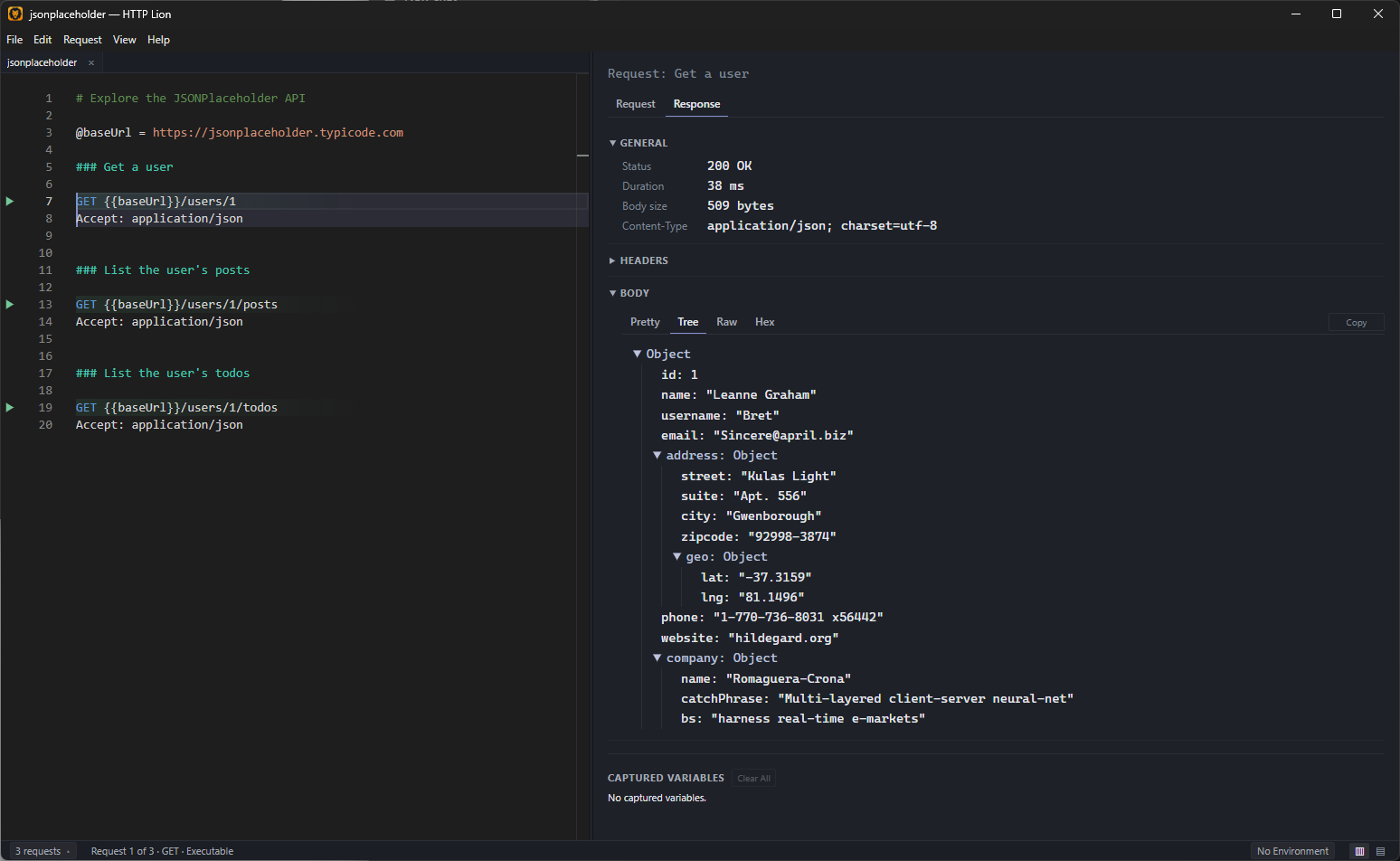Open the File menu

click(x=14, y=40)
